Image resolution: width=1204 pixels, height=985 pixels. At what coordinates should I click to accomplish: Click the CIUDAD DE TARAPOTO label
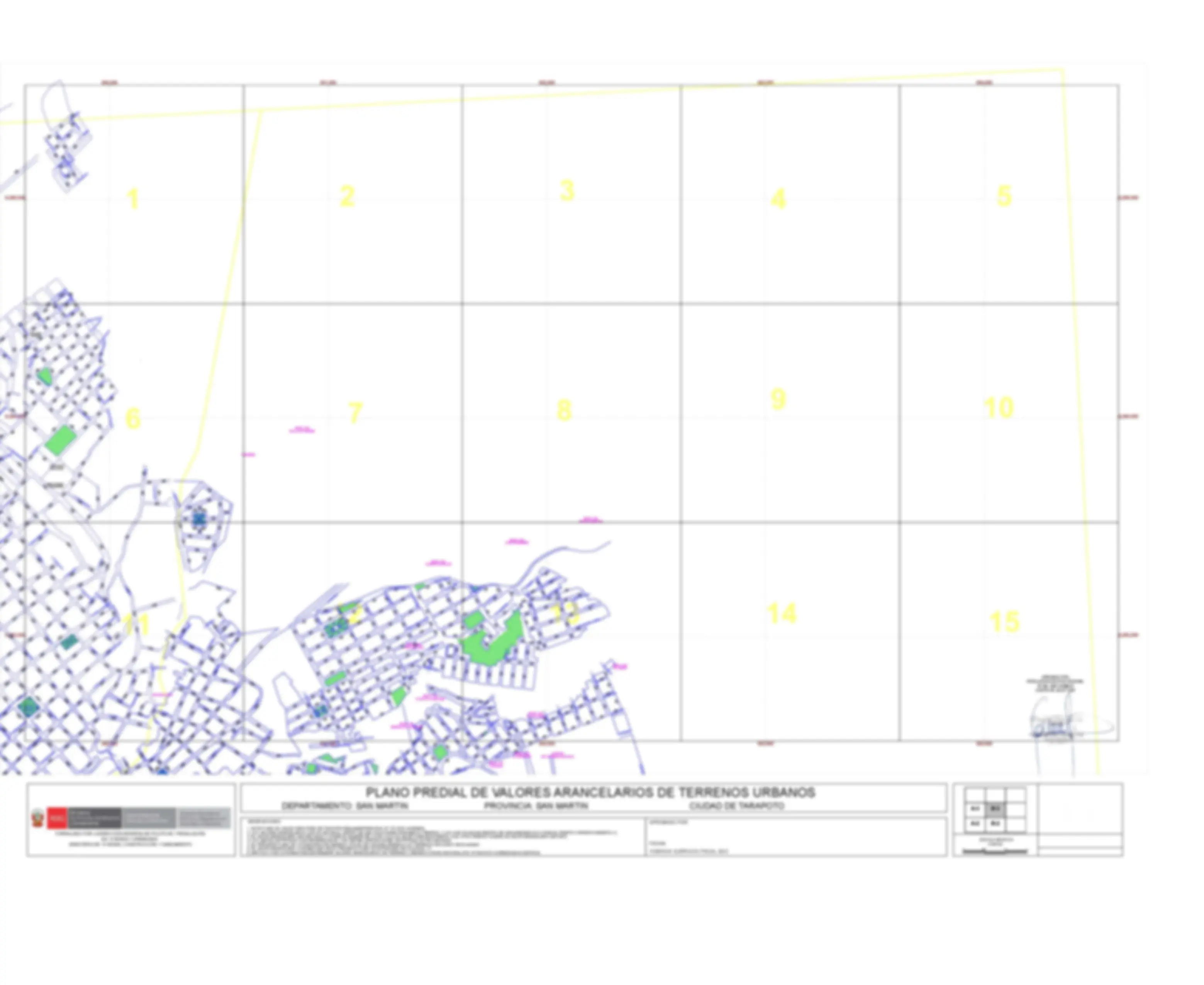736,806
